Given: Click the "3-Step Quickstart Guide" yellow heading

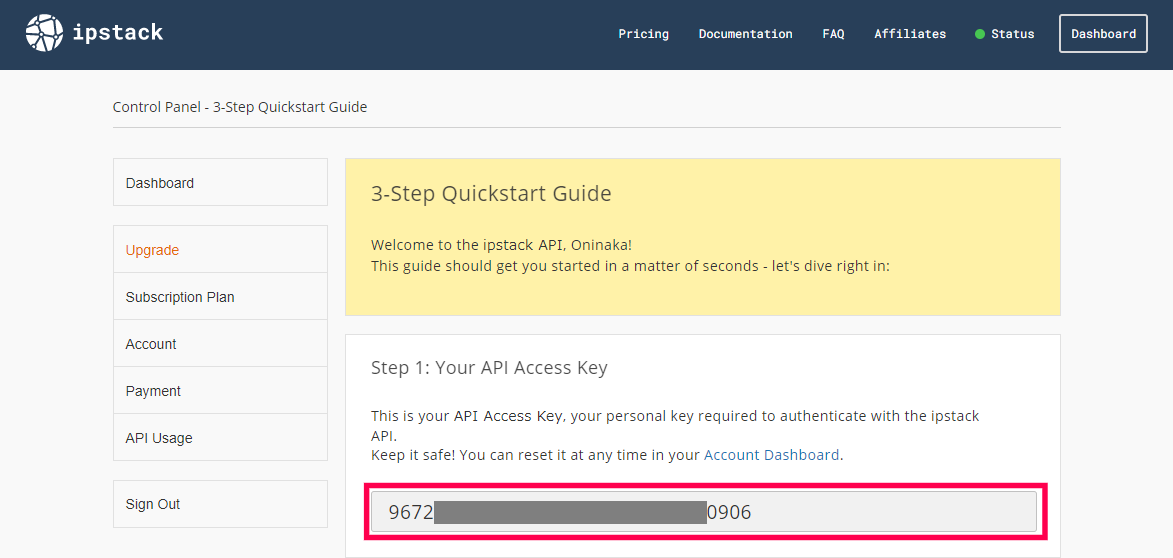Looking at the screenshot, I should coord(491,194).
